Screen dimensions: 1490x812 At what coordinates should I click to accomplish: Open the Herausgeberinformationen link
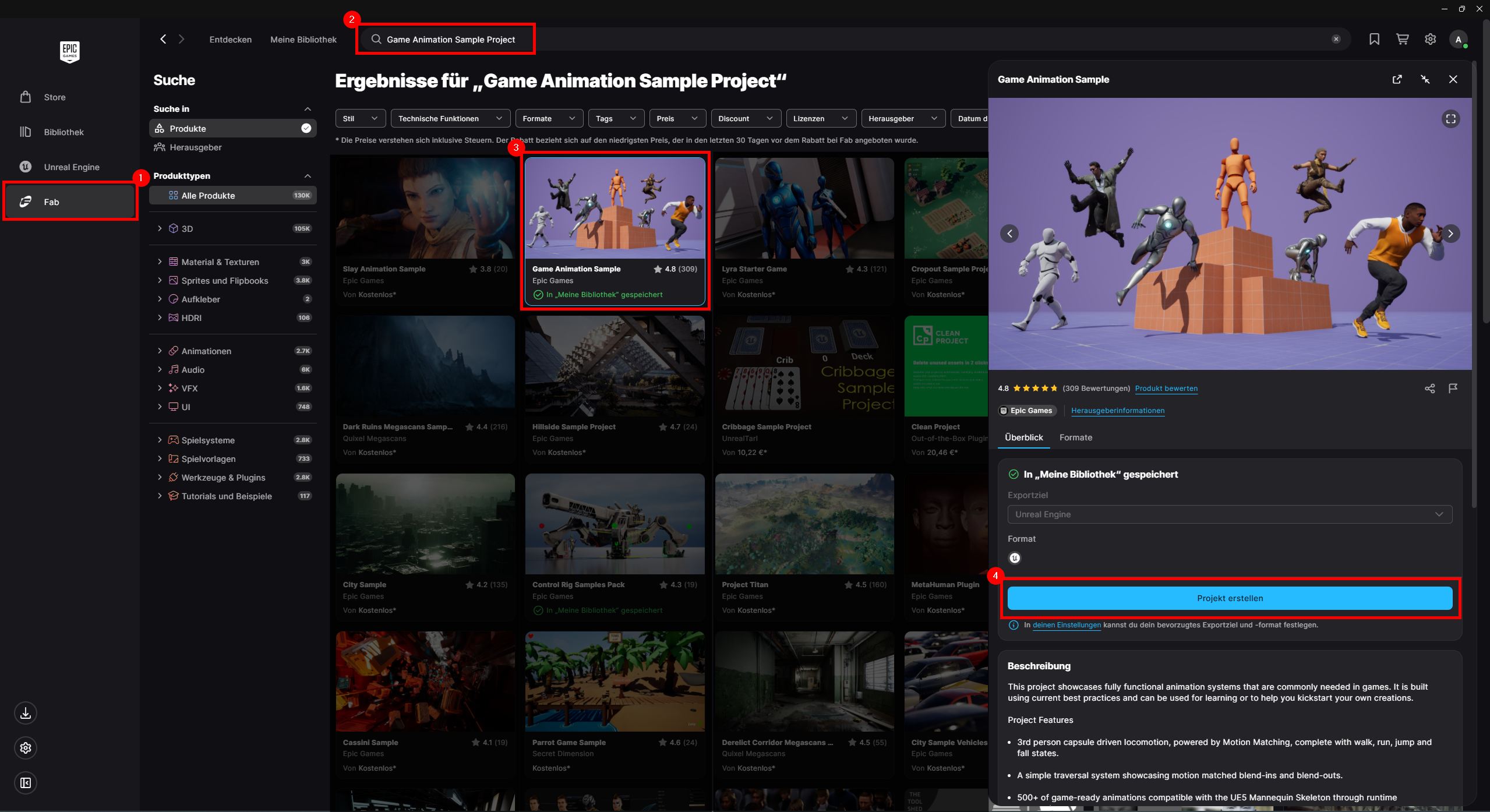[1118, 411]
